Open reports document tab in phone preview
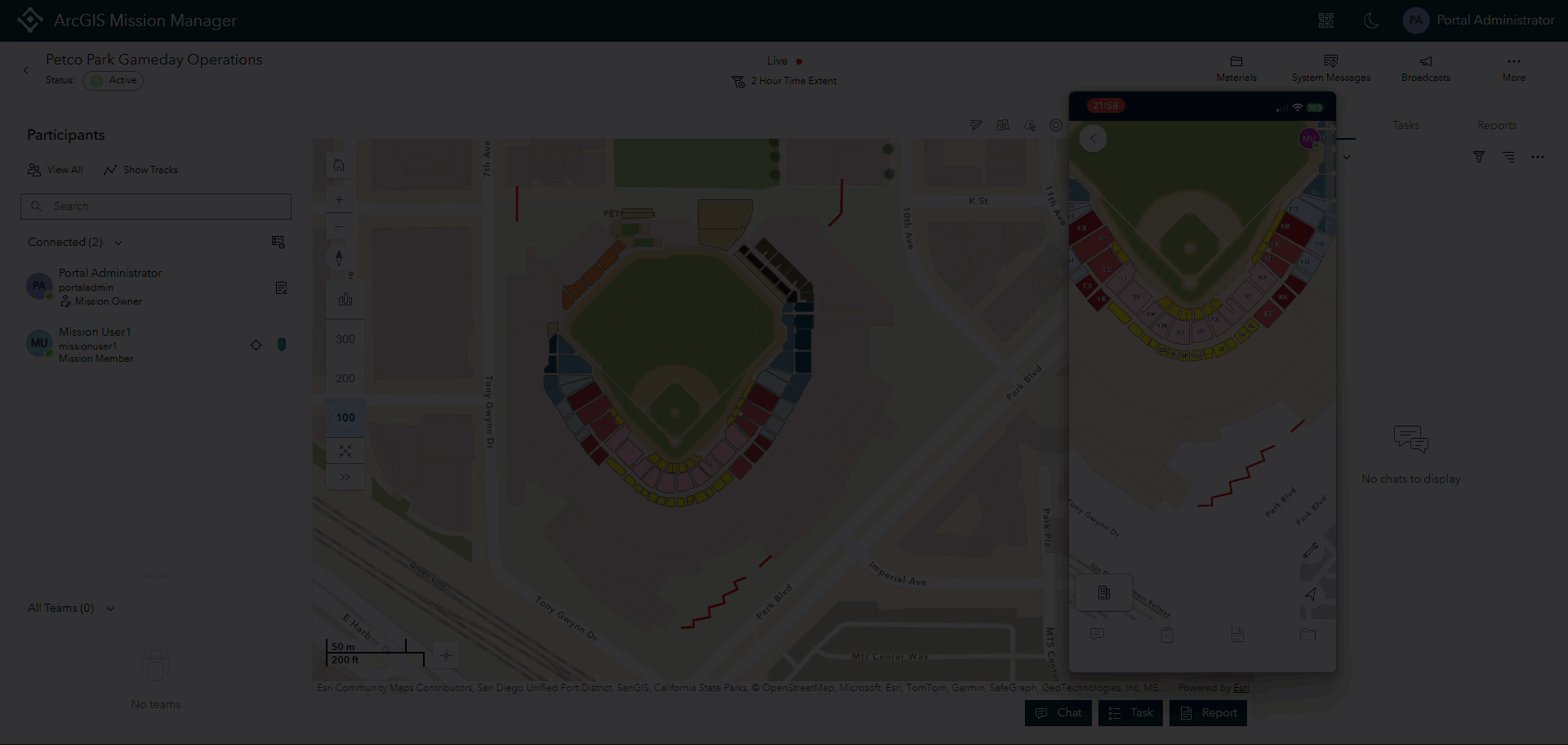This screenshot has width=1568, height=745. [x=1237, y=635]
